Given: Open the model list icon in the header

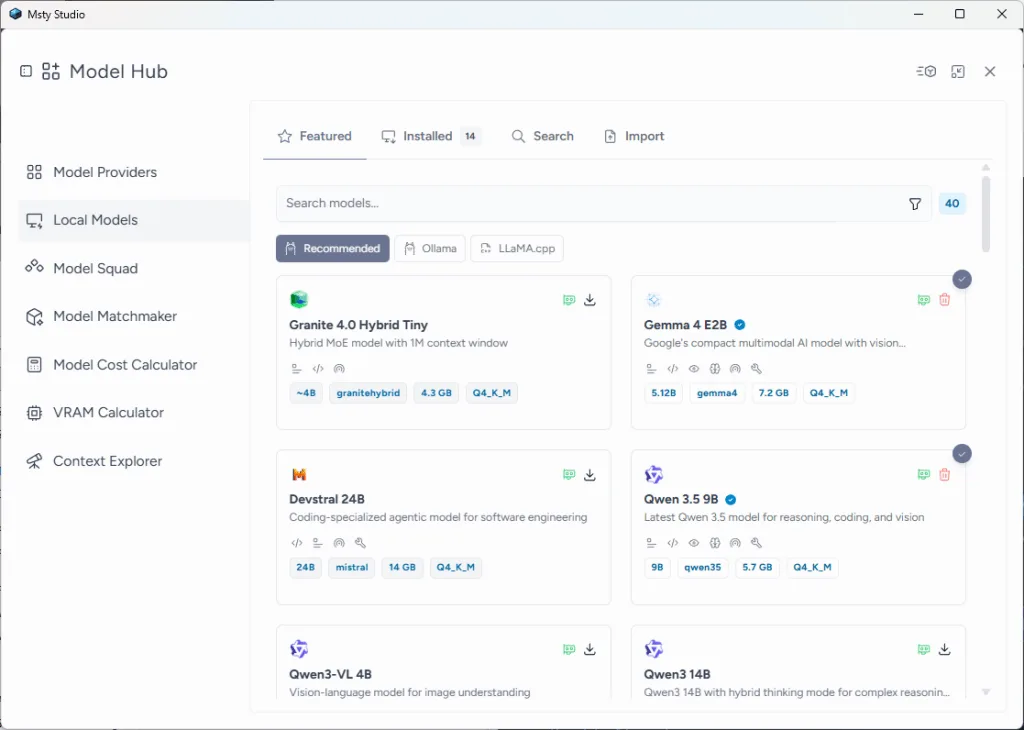Looking at the screenshot, I should click(926, 71).
